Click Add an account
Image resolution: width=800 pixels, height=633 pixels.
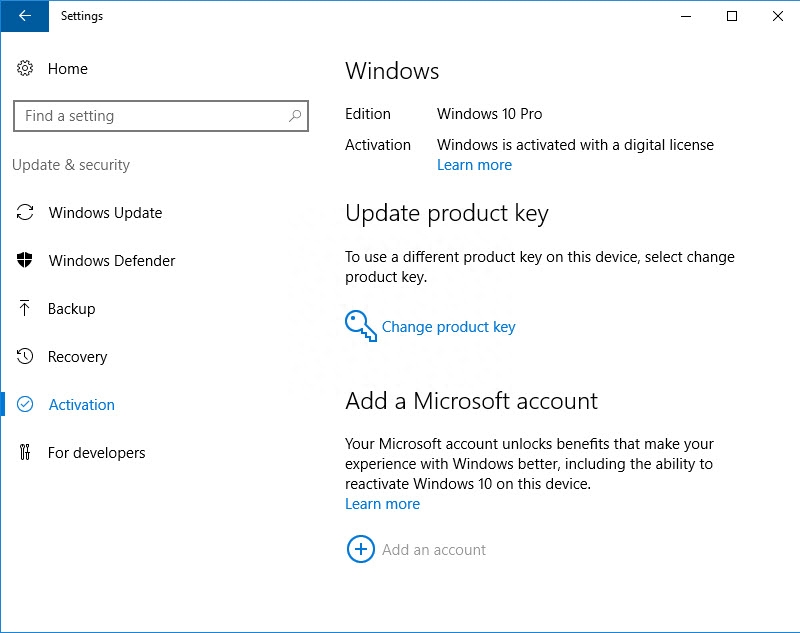[434, 549]
